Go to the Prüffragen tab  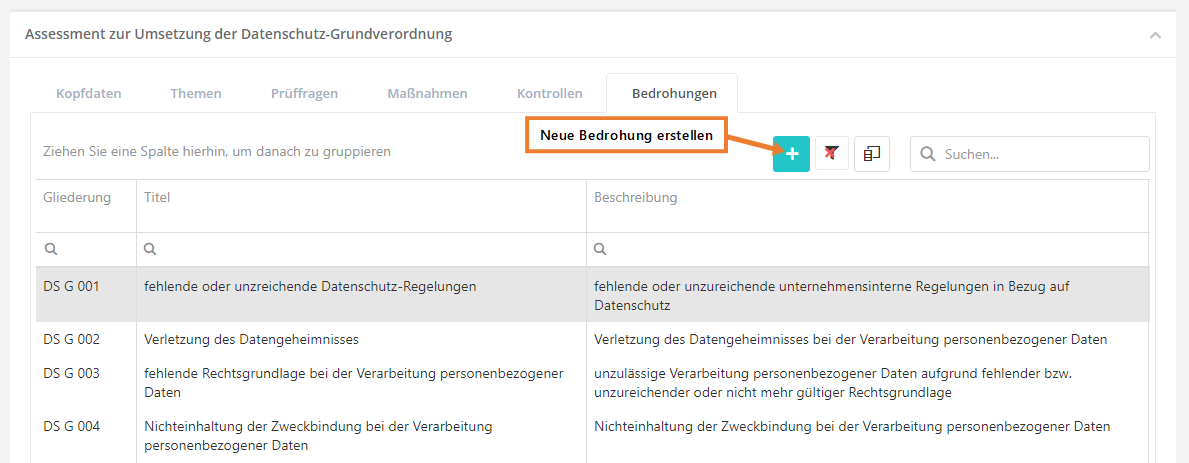click(304, 94)
